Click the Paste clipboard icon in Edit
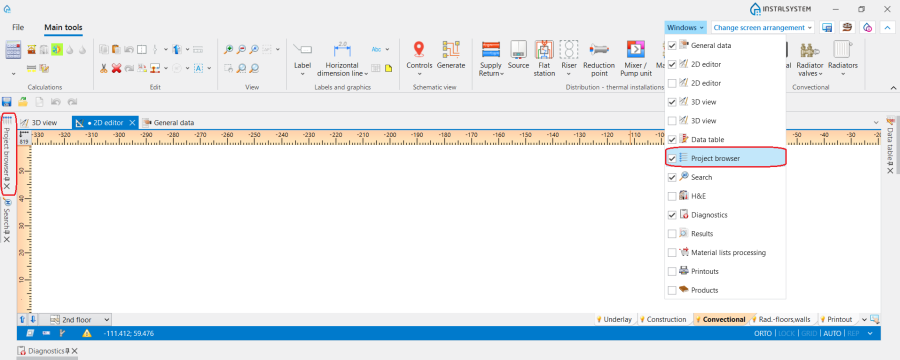Viewport: 900px width, 360px height. (117, 49)
